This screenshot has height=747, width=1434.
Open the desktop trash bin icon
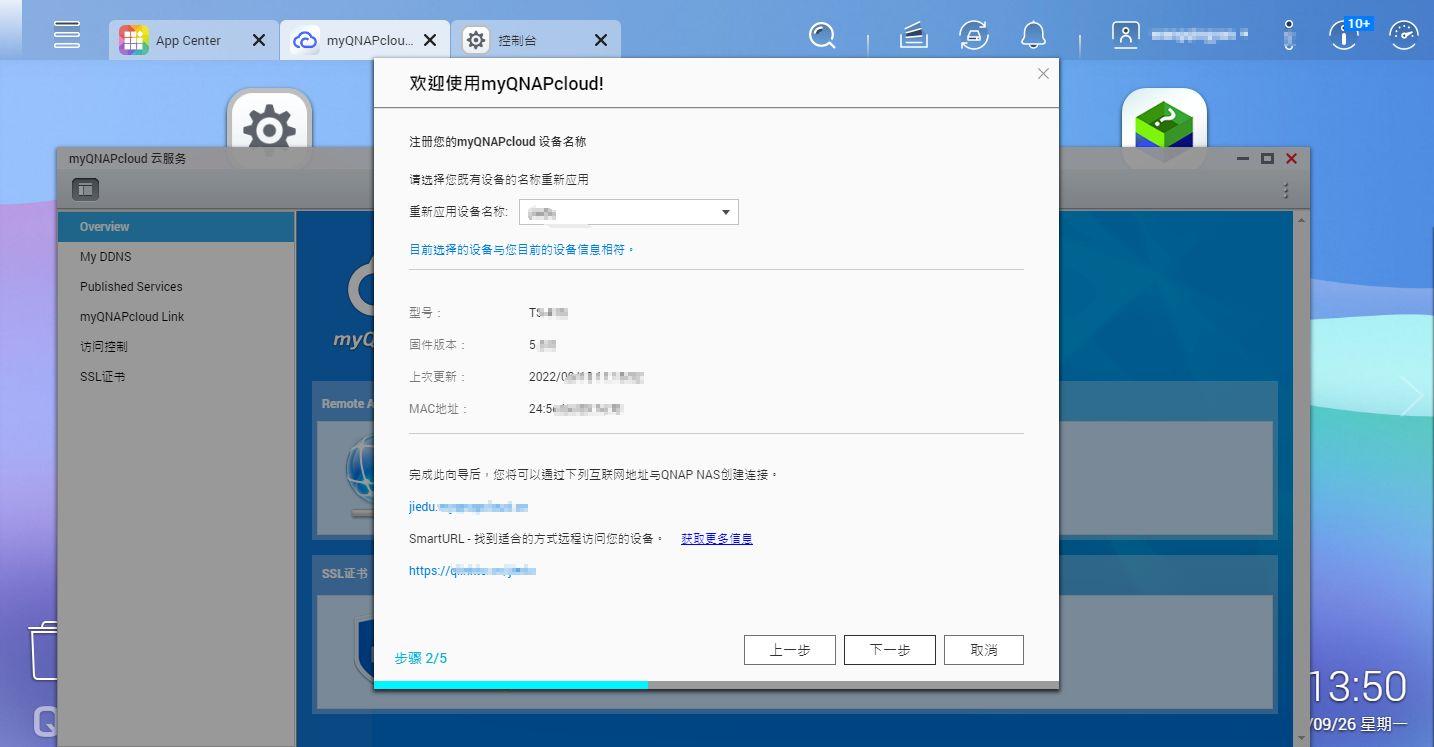click(x=42, y=650)
